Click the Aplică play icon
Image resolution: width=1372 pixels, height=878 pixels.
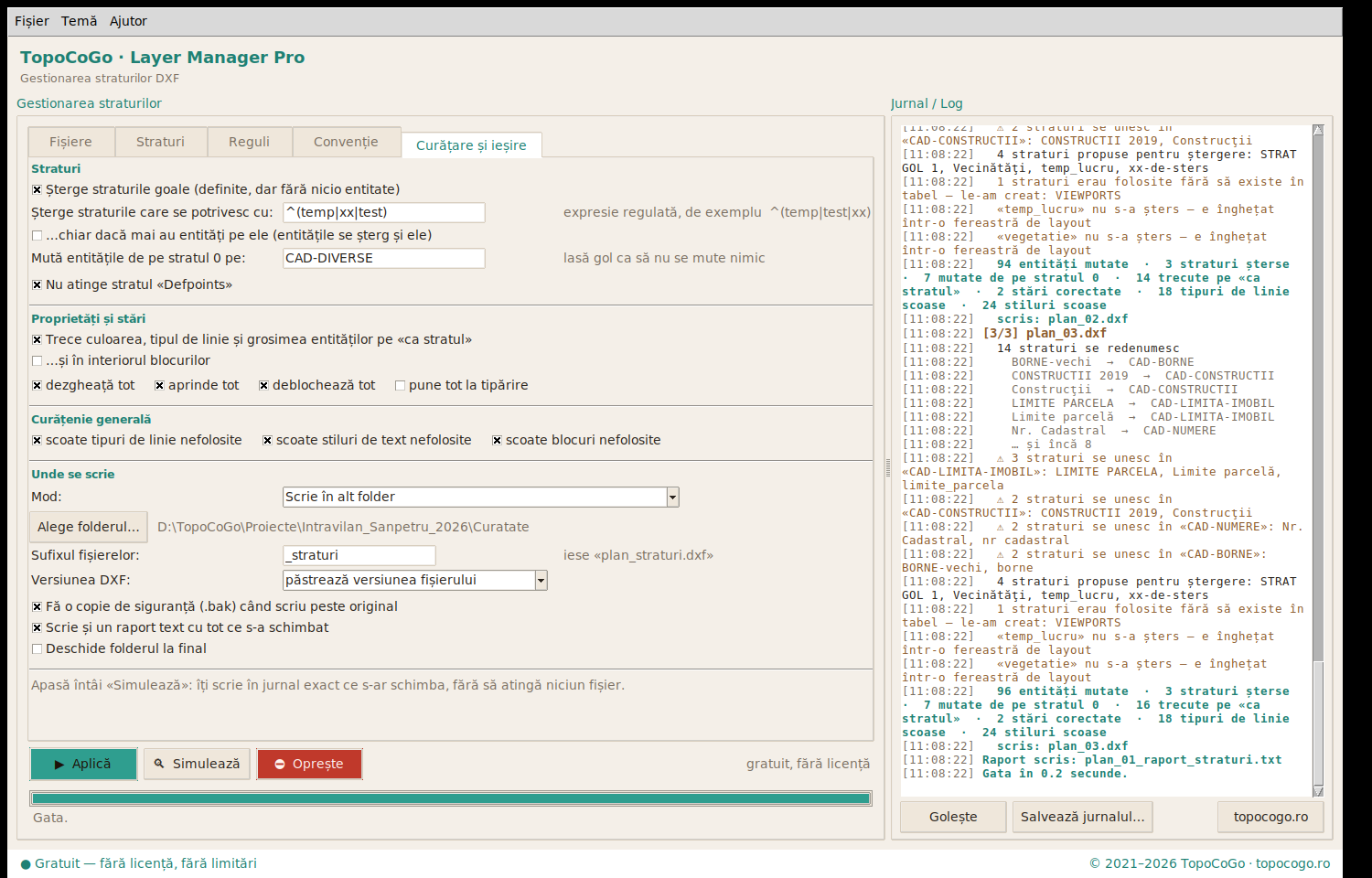[x=59, y=765]
